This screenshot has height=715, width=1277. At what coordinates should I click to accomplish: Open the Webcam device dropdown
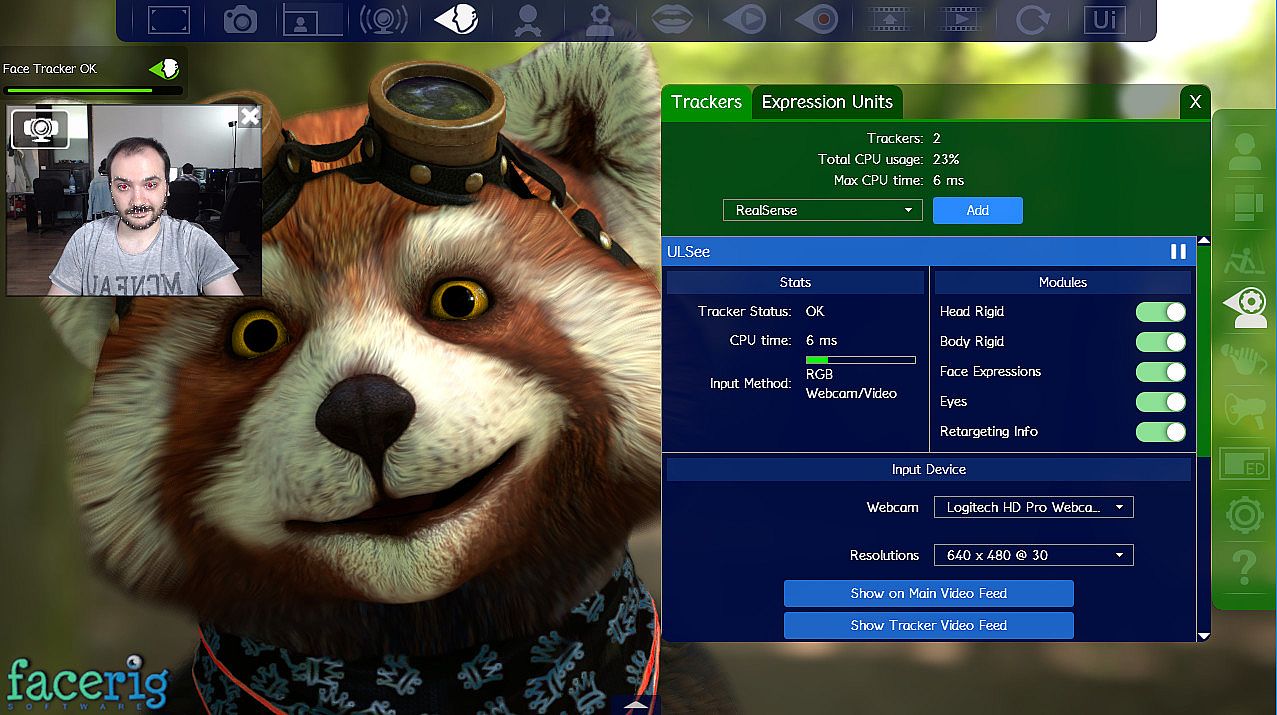coord(1034,507)
